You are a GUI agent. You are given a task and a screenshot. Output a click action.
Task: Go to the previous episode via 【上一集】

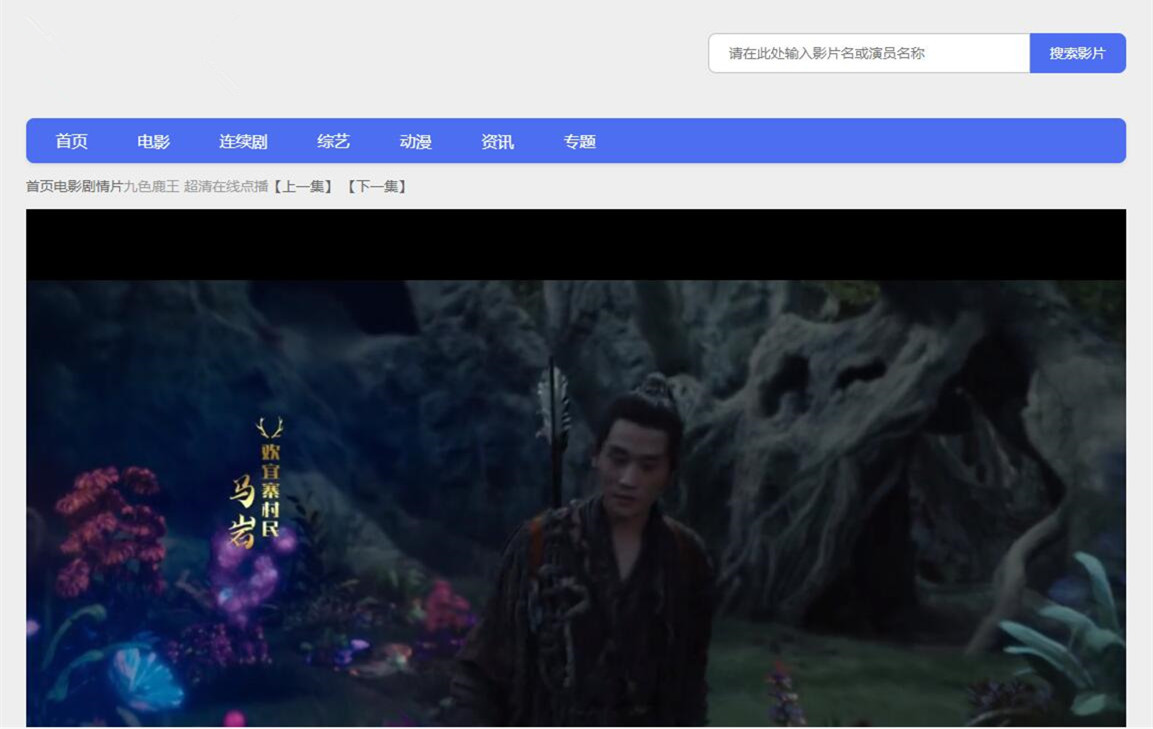click(302, 186)
